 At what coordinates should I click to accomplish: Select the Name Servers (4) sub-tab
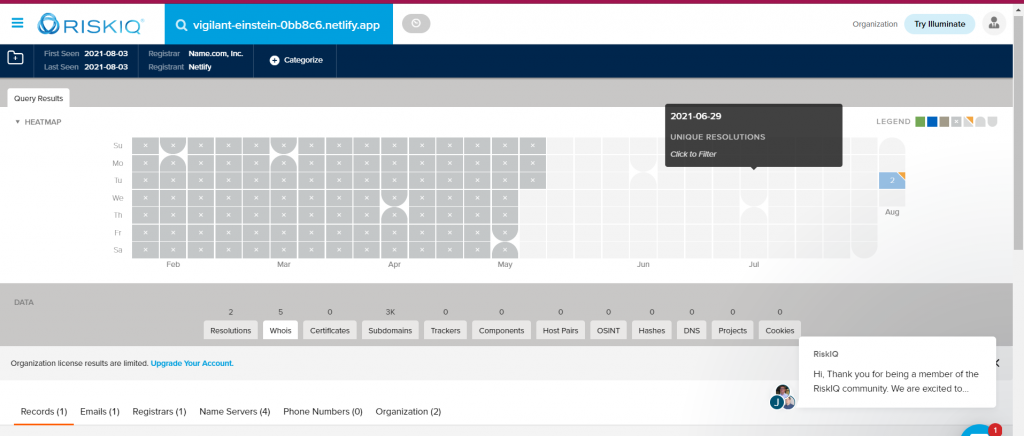pos(234,412)
